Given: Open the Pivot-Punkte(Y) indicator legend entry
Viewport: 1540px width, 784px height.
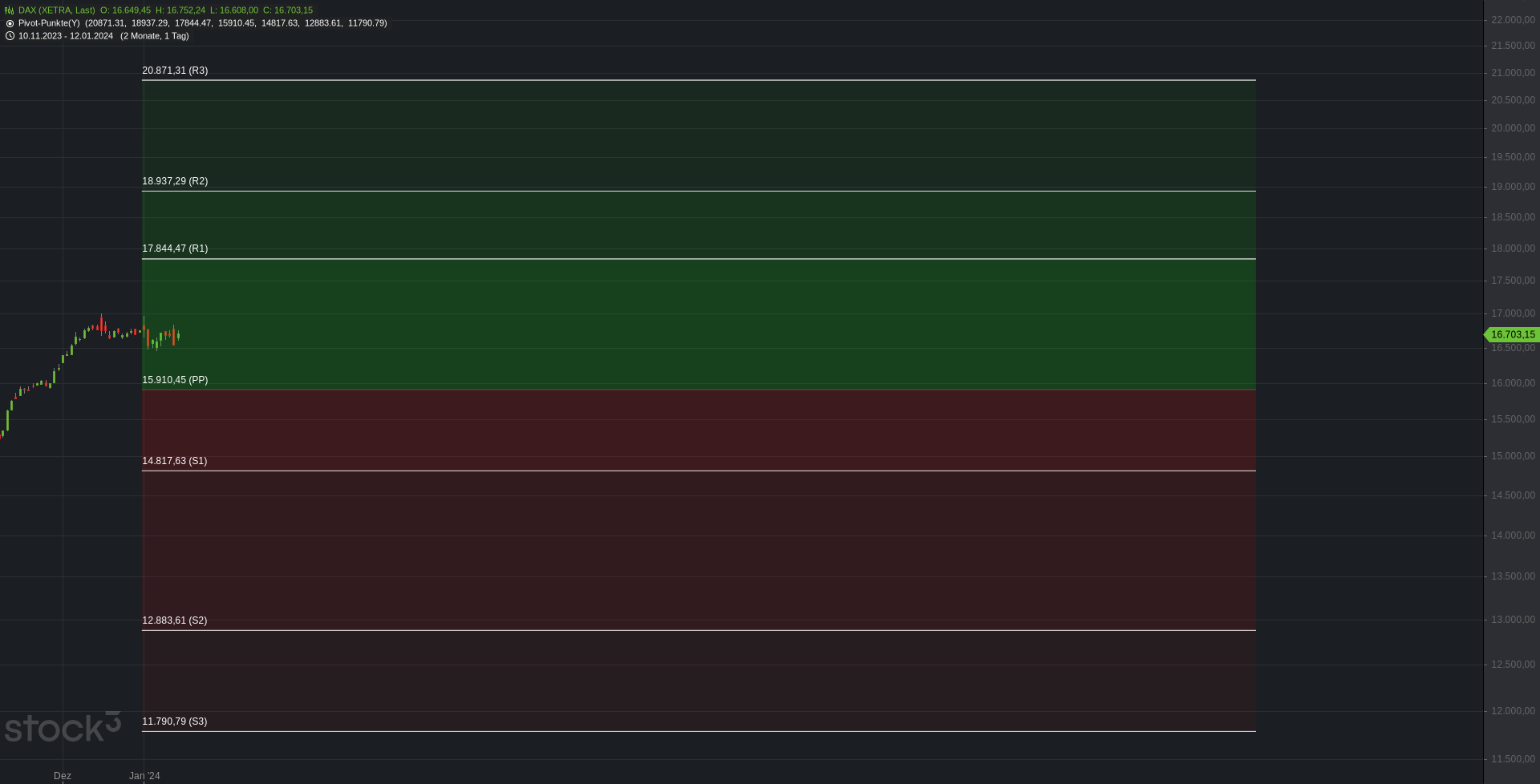Looking at the screenshot, I should click(49, 23).
